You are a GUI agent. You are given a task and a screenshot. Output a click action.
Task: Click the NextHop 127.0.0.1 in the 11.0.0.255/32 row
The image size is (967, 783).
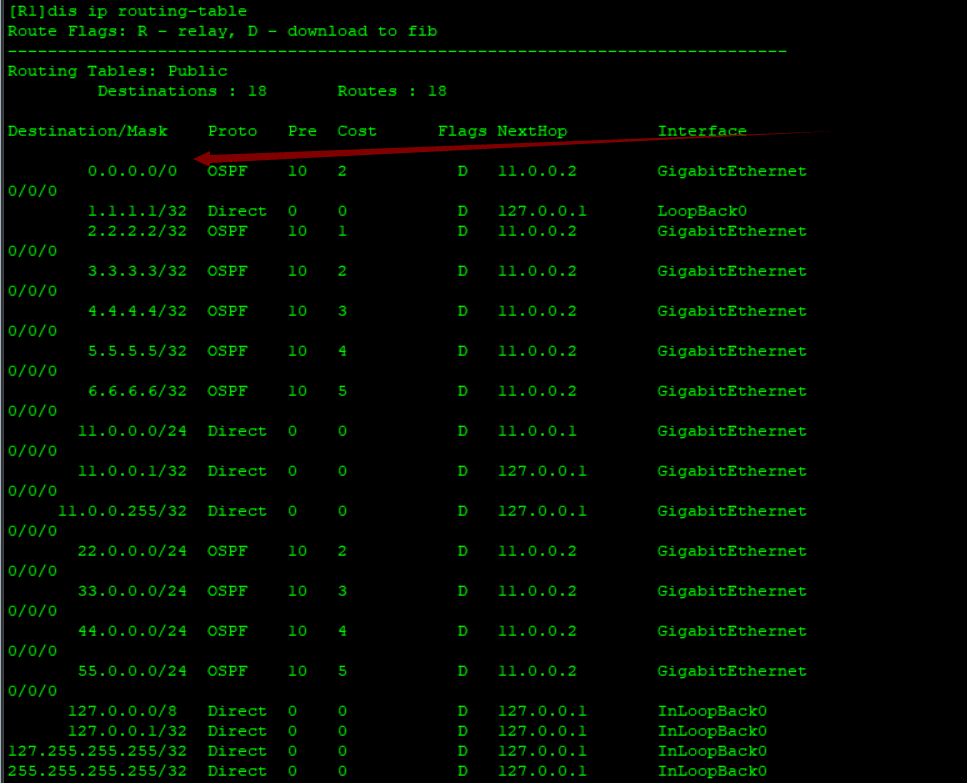coord(542,512)
